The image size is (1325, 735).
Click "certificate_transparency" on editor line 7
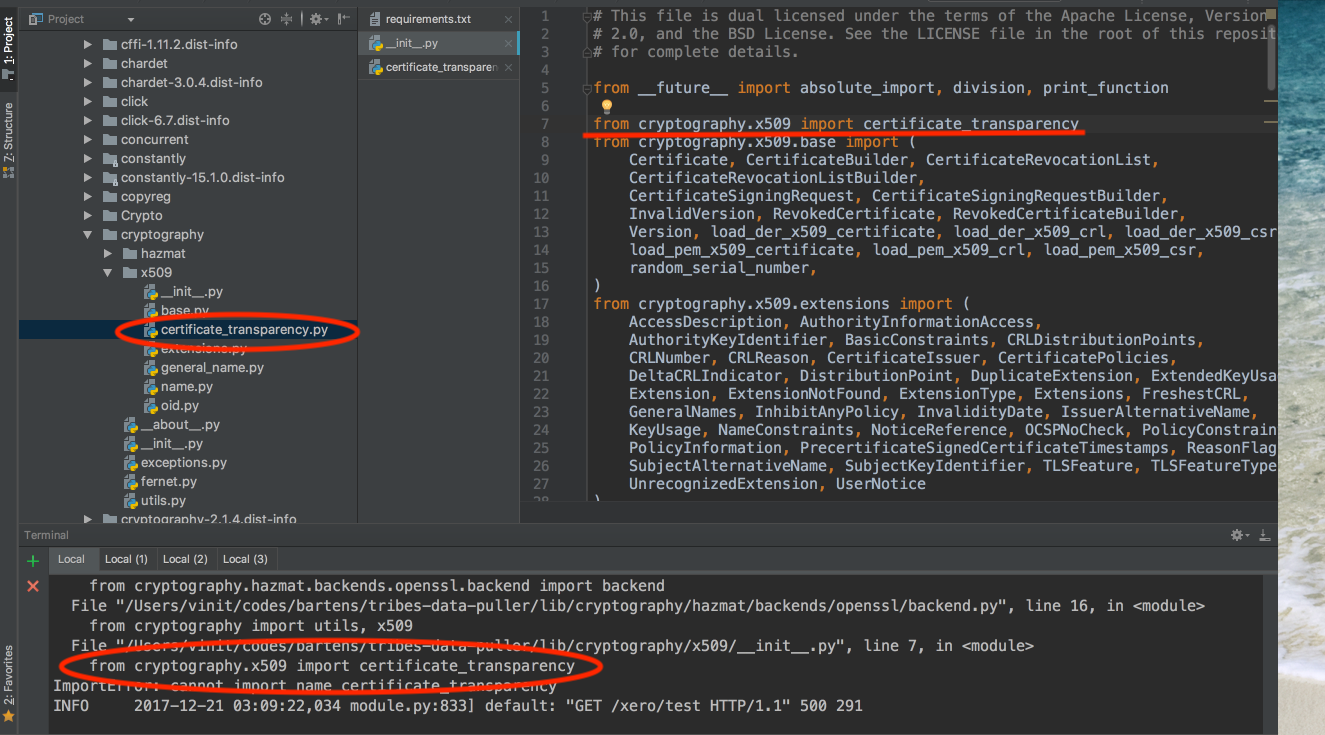click(971, 124)
